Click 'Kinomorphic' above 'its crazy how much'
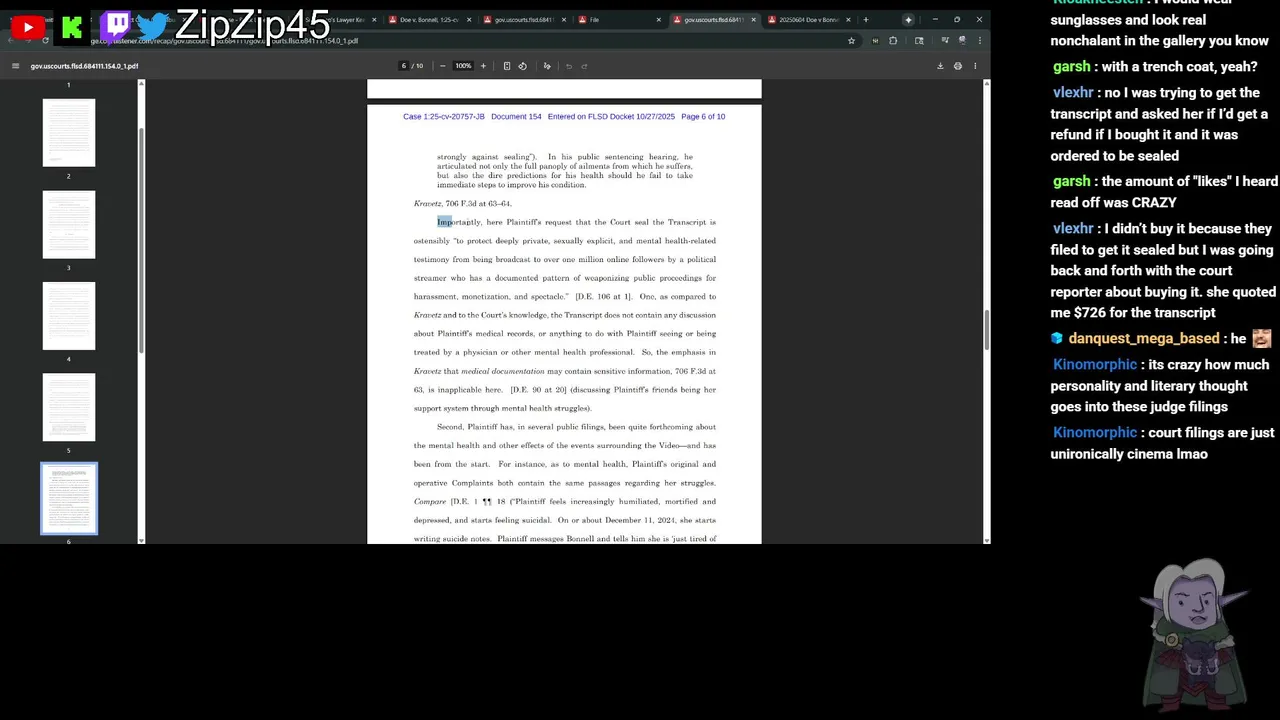Screen dimensions: 1280x720 coord(1095,365)
